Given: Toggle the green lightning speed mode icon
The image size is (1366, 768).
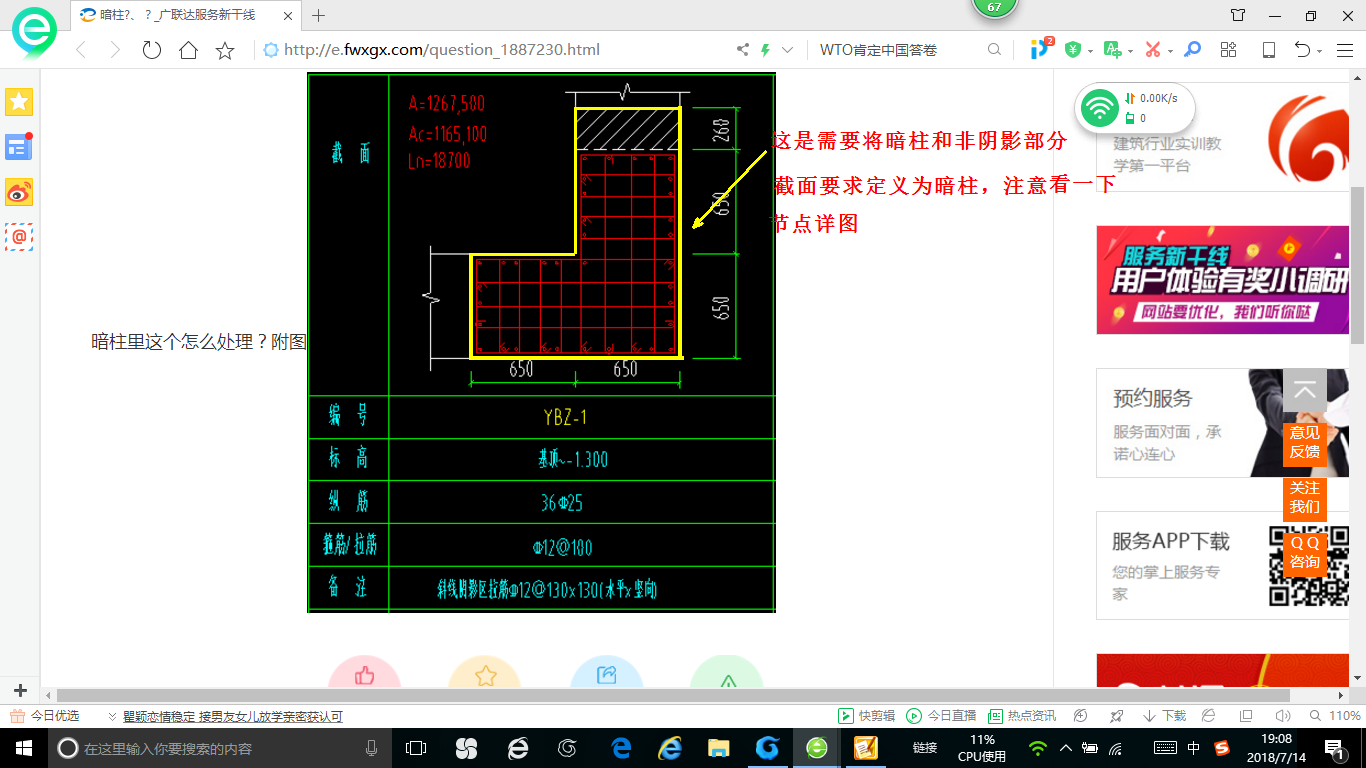Looking at the screenshot, I should (x=765, y=50).
